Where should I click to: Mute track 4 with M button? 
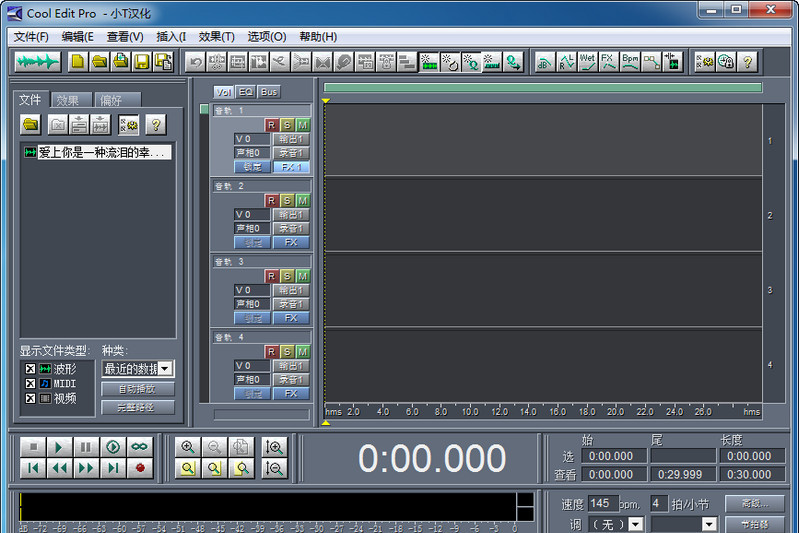point(303,352)
